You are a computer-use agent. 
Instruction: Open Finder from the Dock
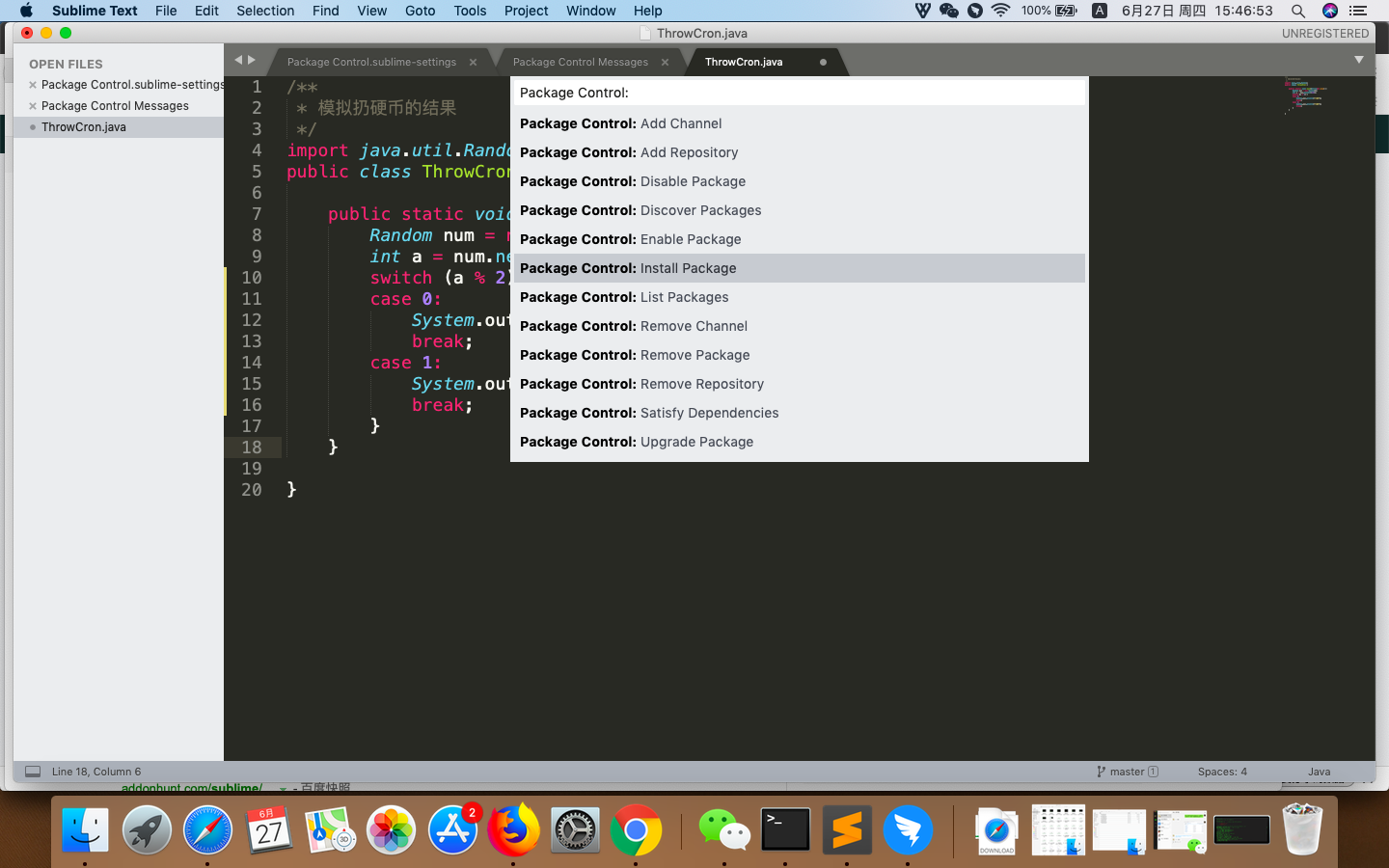(x=86, y=829)
